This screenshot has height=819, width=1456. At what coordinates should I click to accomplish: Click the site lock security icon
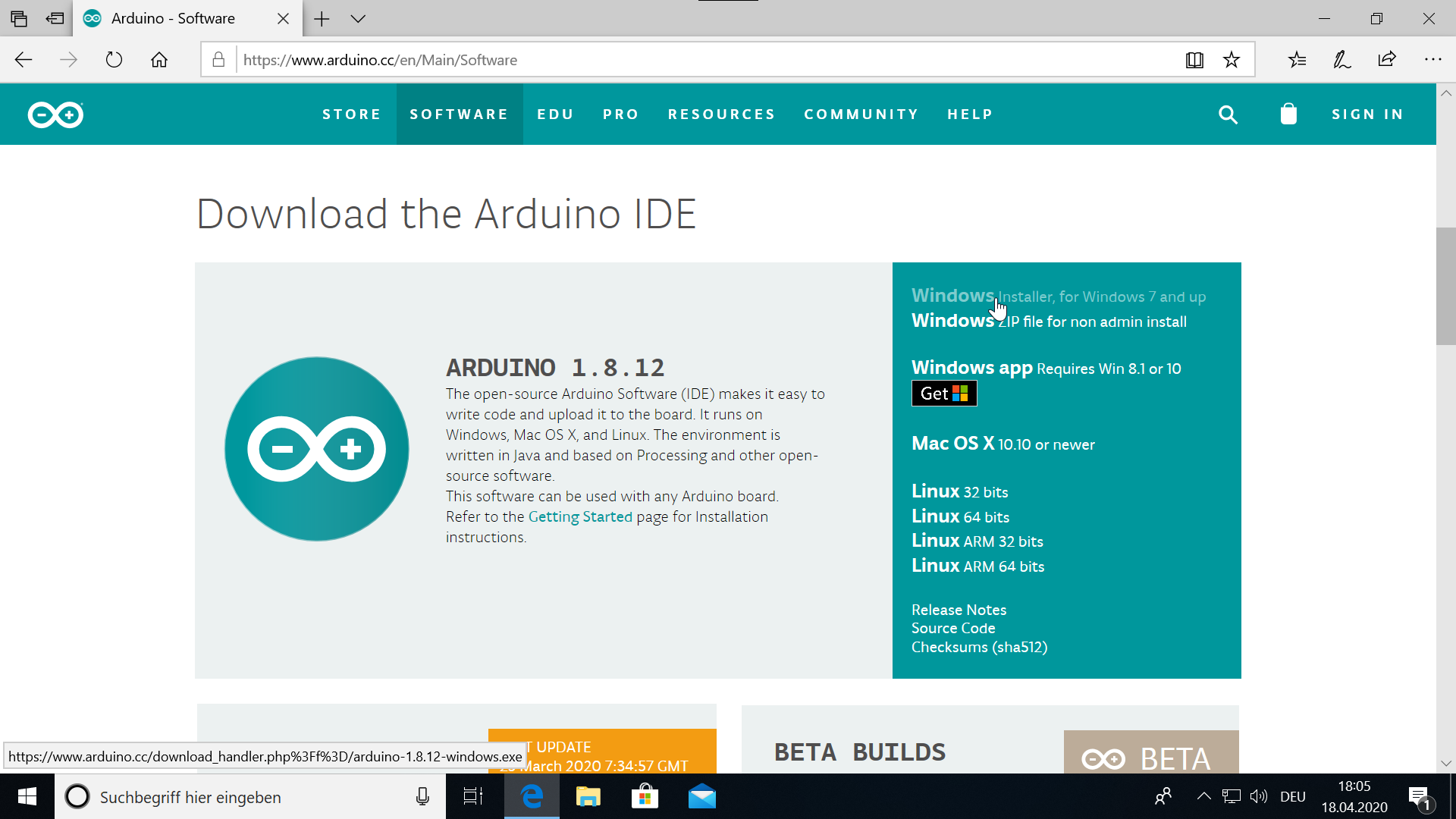point(218,60)
